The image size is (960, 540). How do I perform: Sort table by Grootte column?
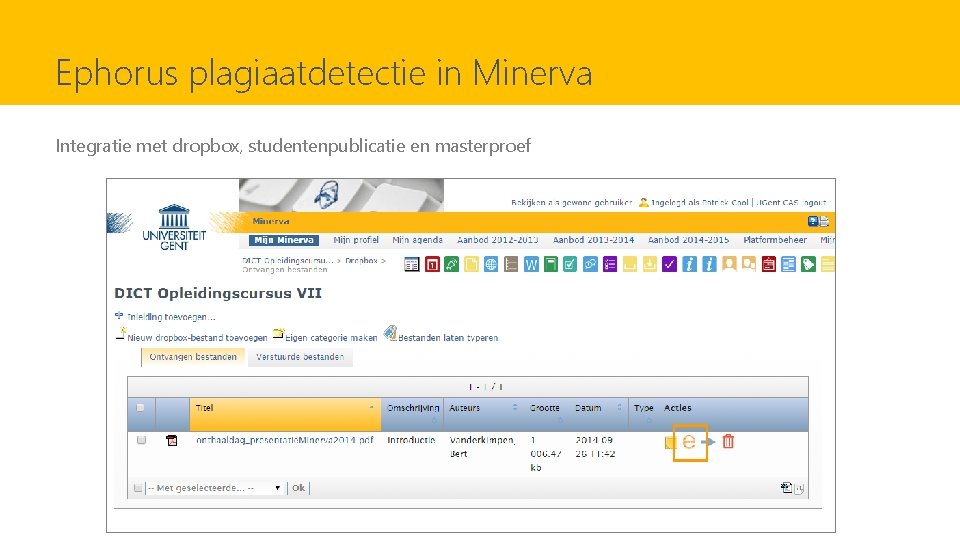tap(545, 408)
